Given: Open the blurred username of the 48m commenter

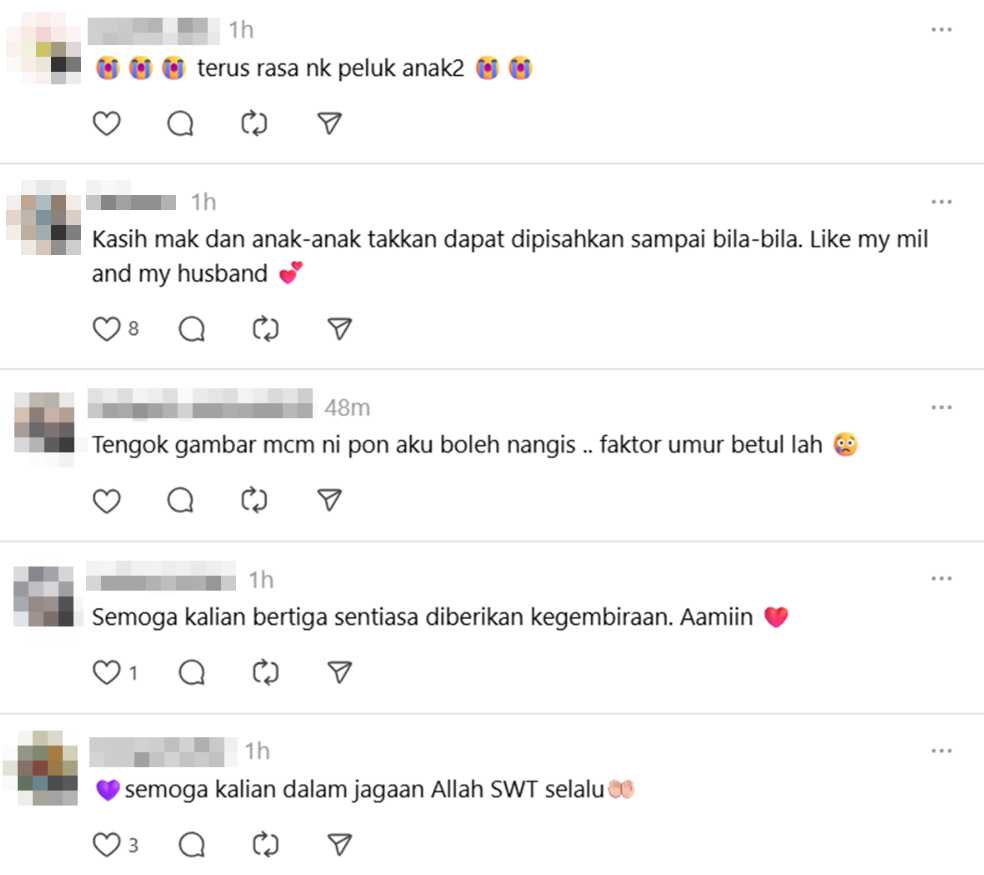Looking at the screenshot, I should [x=200, y=403].
